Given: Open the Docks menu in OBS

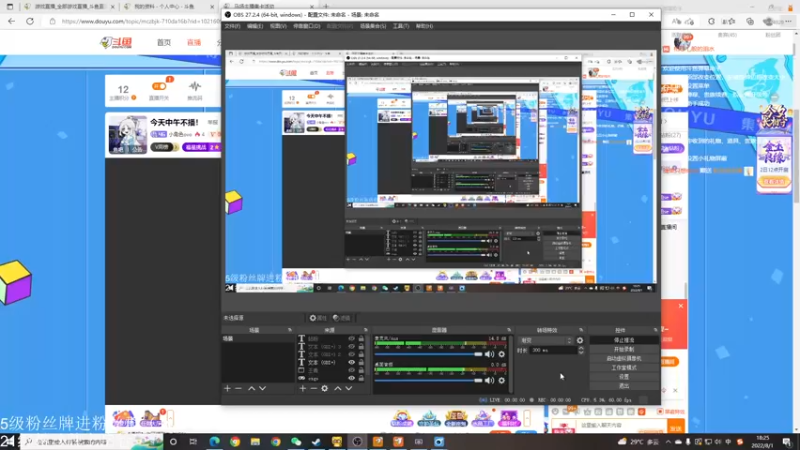Looking at the screenshot, I should tap(307, 26).
